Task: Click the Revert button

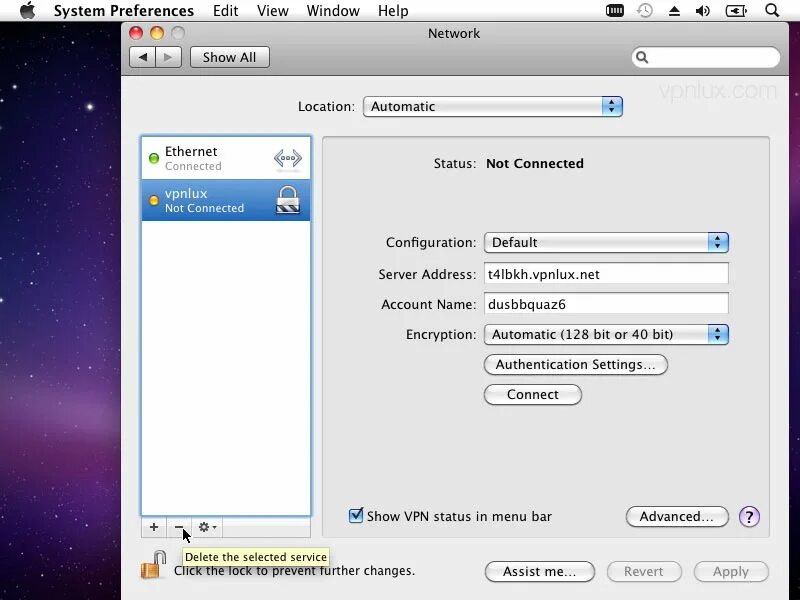Action: 644,571
